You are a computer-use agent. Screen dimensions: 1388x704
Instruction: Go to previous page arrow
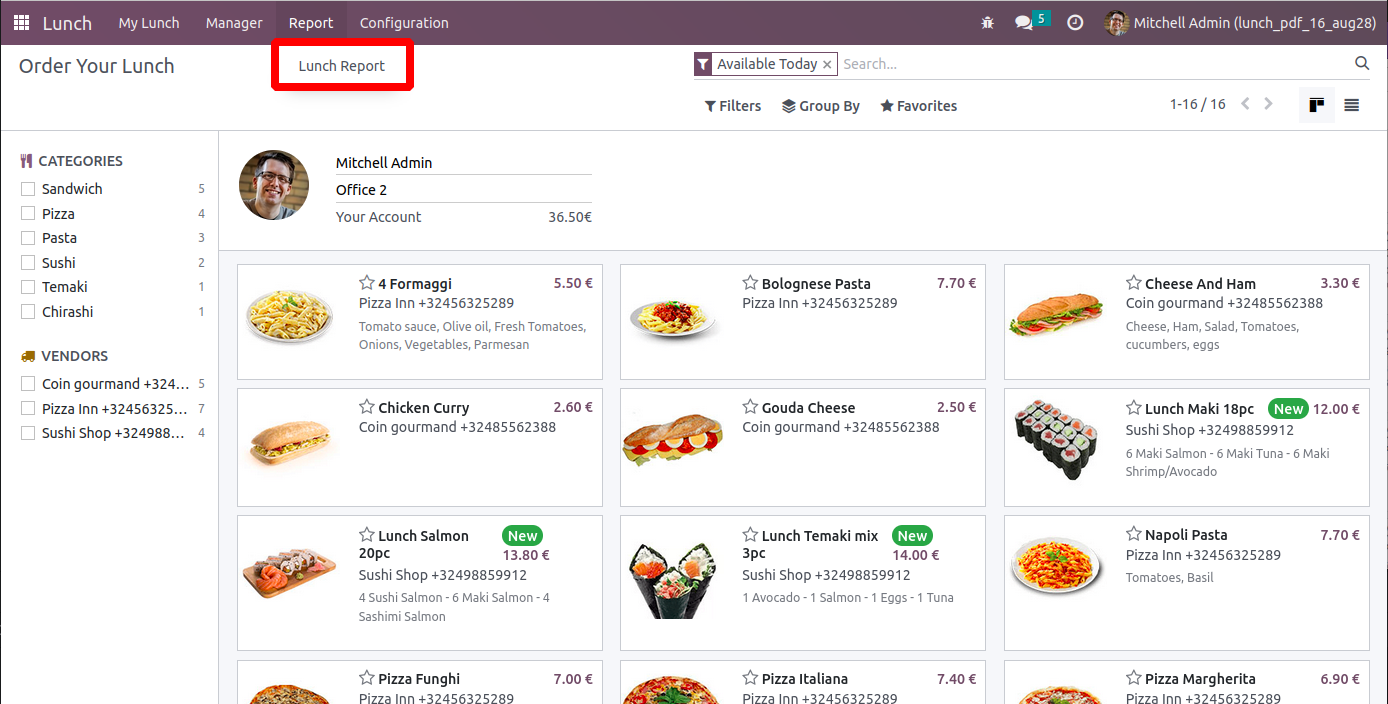pos(1245,104)
